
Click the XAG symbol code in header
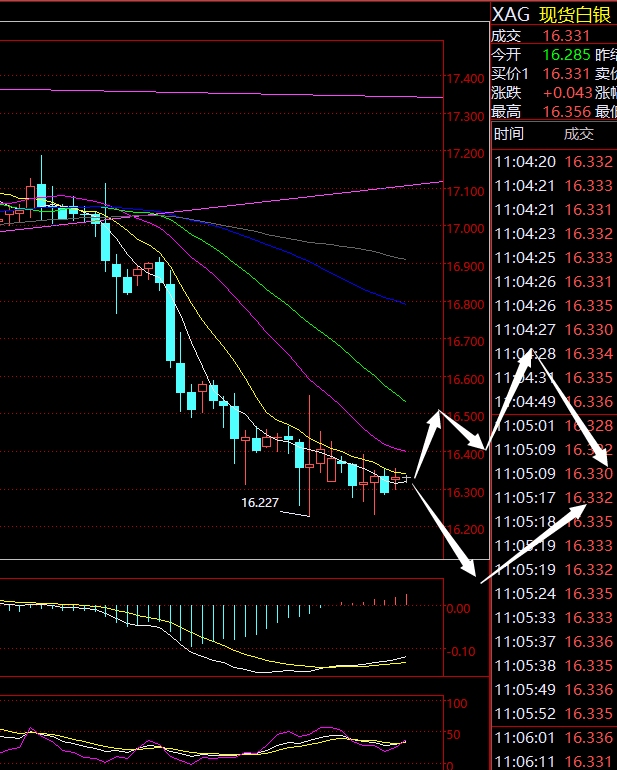pos(510,14)
